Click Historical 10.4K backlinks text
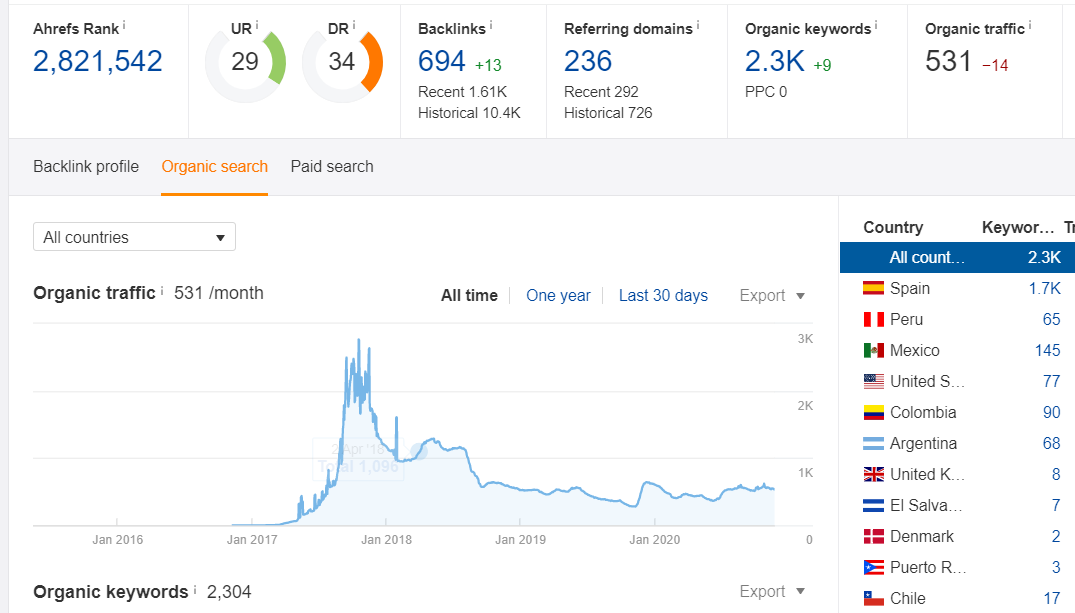This screenshot has height=613, width=1075. click(x=470, y=113)
